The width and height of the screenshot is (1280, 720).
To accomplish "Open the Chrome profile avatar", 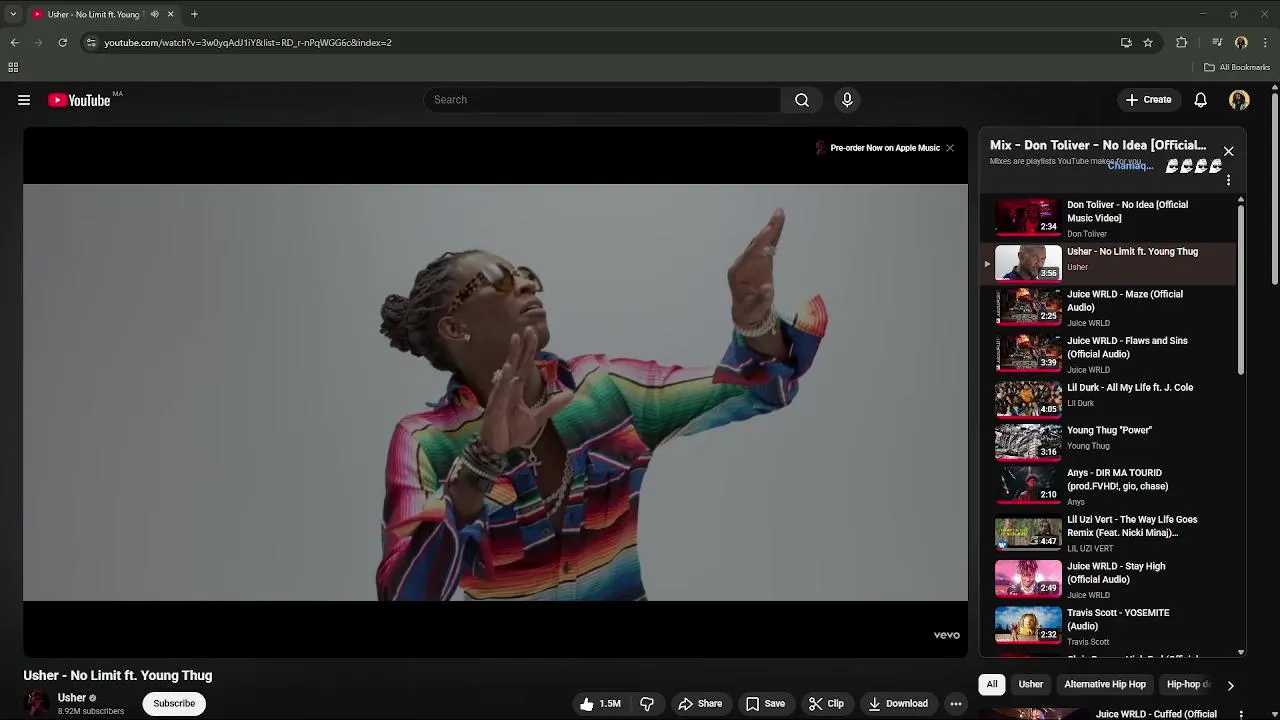I will tap(1241, 42).
